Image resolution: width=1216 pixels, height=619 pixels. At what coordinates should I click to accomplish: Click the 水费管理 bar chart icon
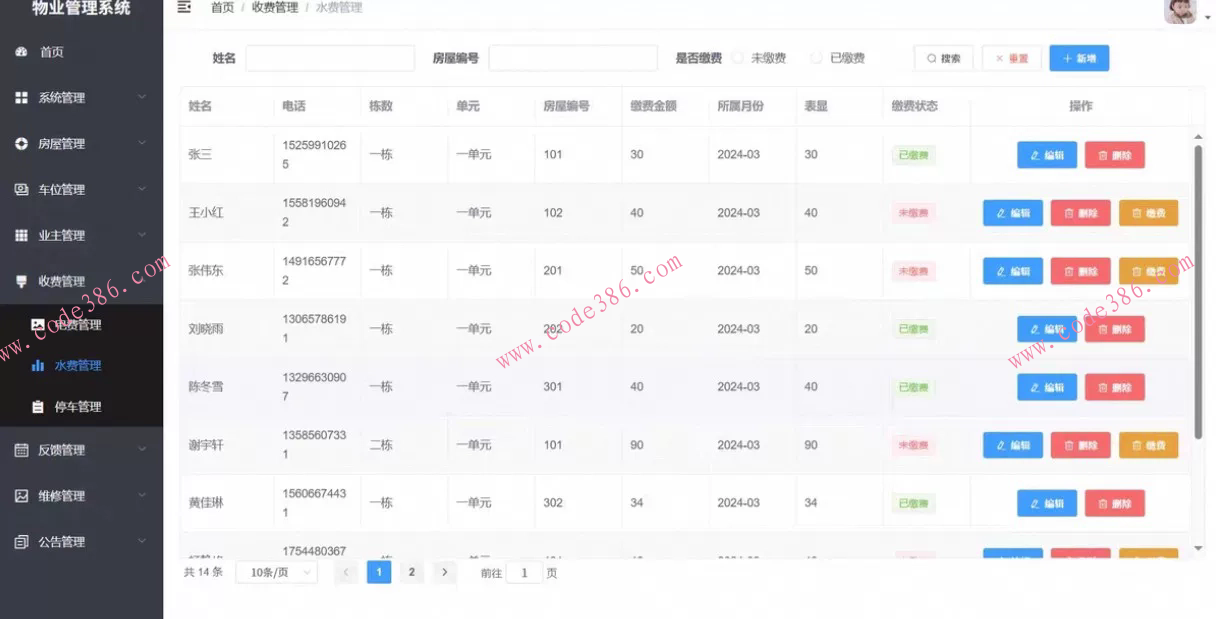[38, 366]
